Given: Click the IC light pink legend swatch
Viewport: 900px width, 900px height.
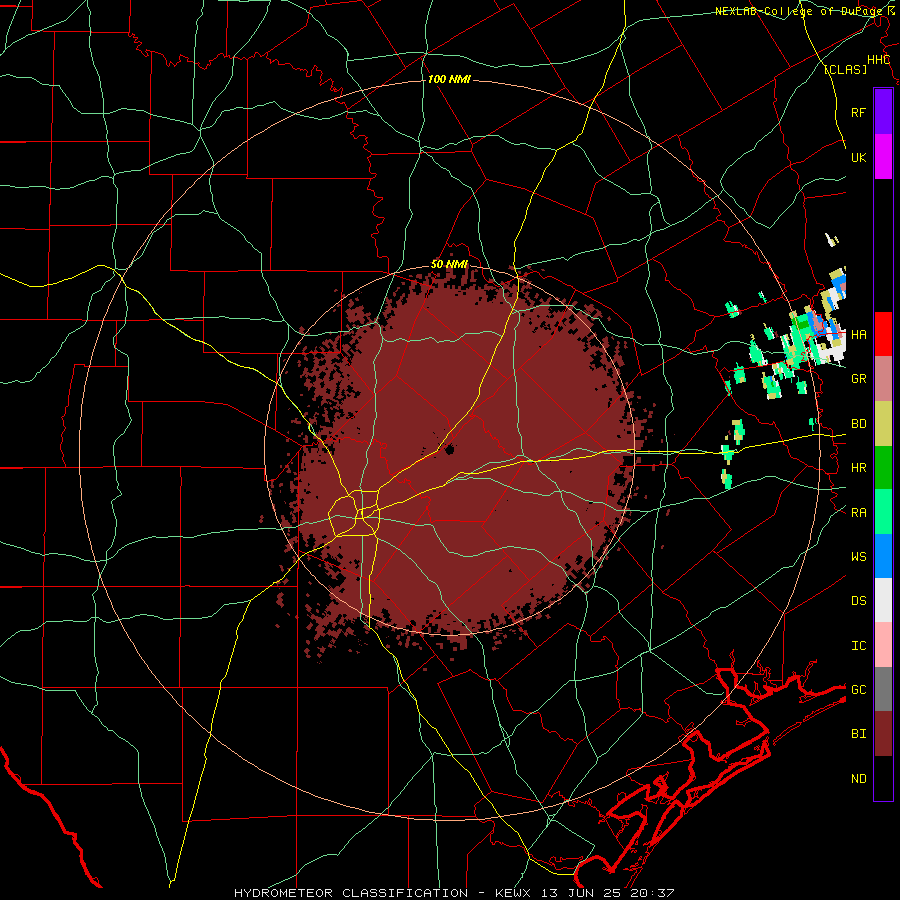Looking at the screenshot, I should click(883, 645).
